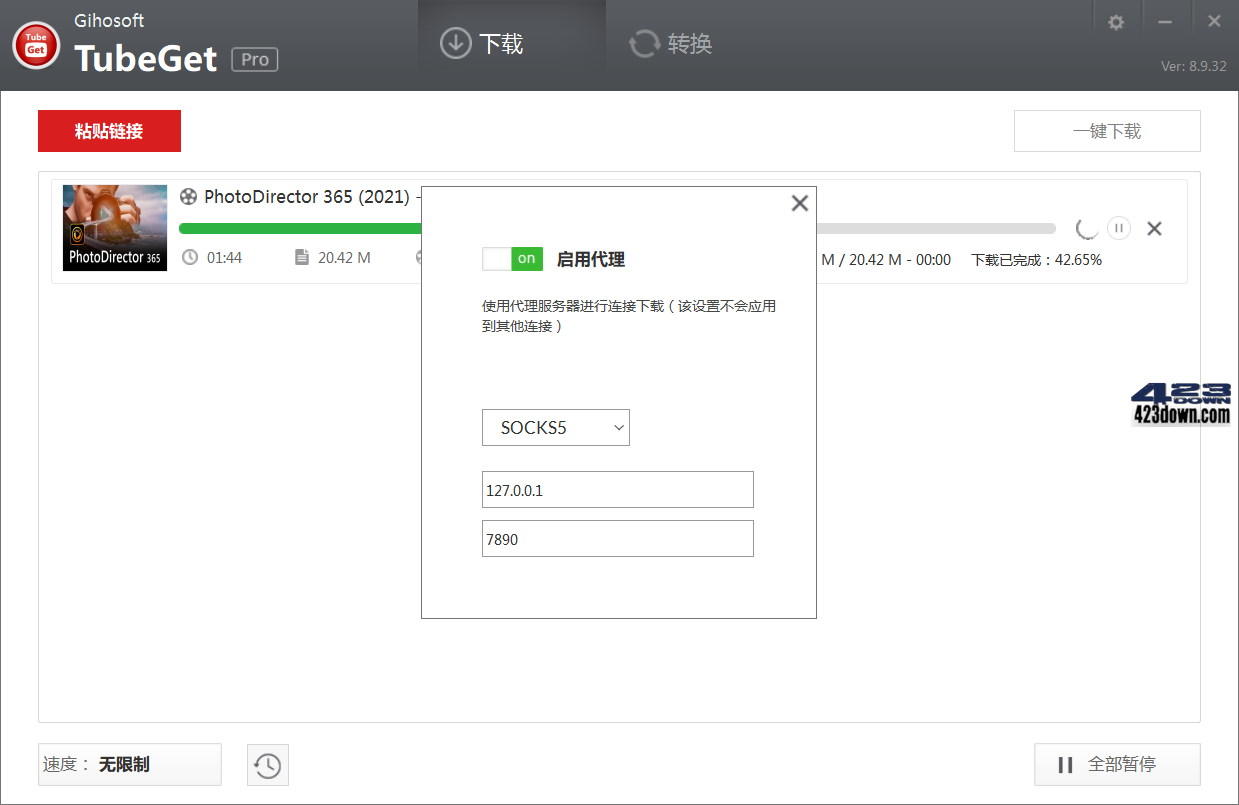
Task: Switch to the 转换 tab
Action: [668, 43]
